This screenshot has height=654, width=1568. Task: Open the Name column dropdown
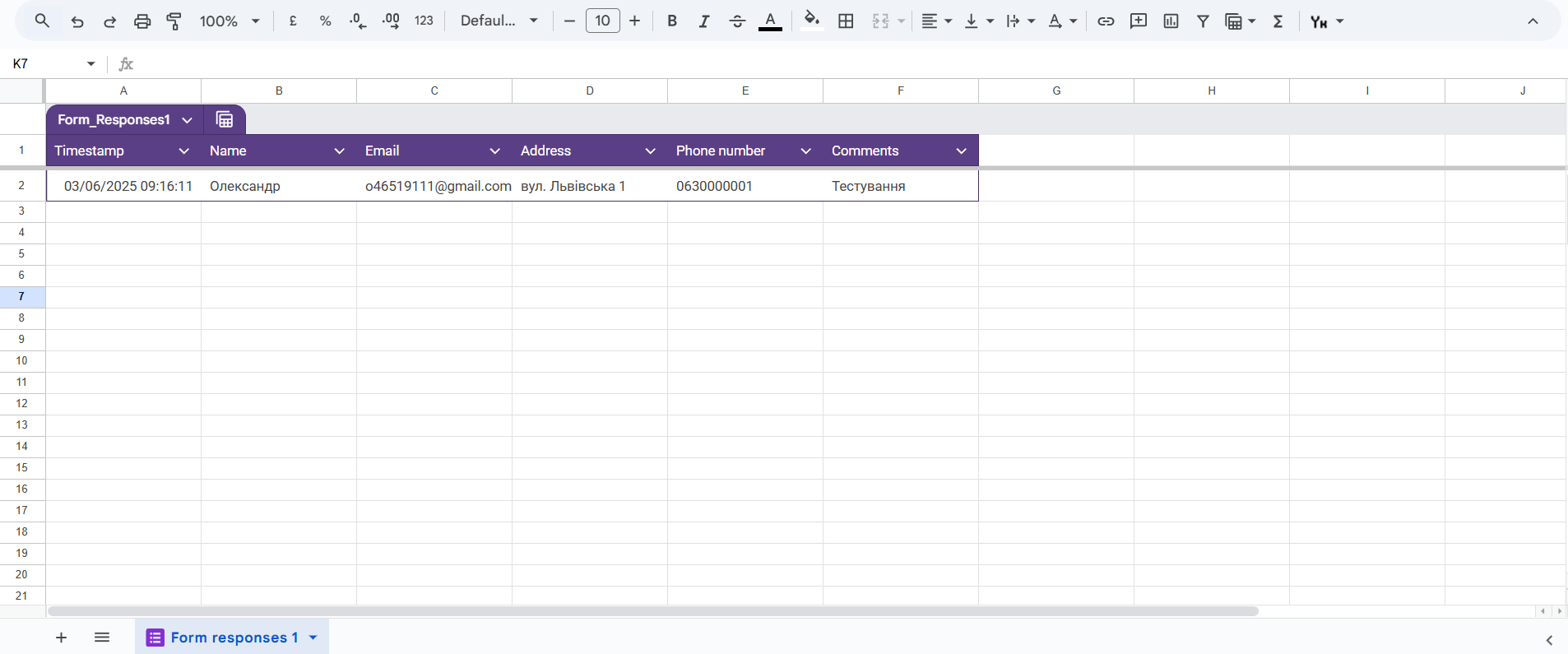(339, 151)
